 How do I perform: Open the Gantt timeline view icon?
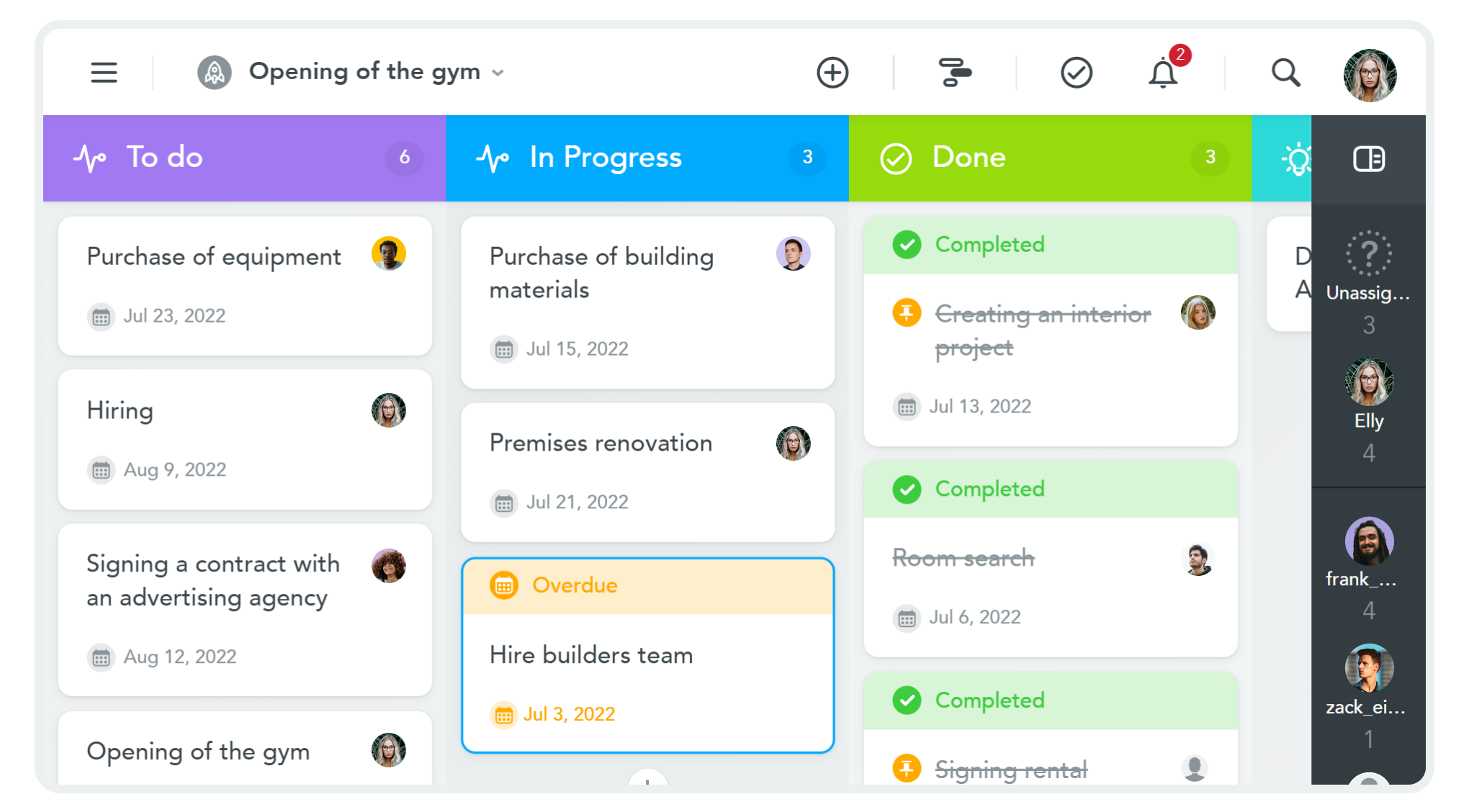click(955, 73)
